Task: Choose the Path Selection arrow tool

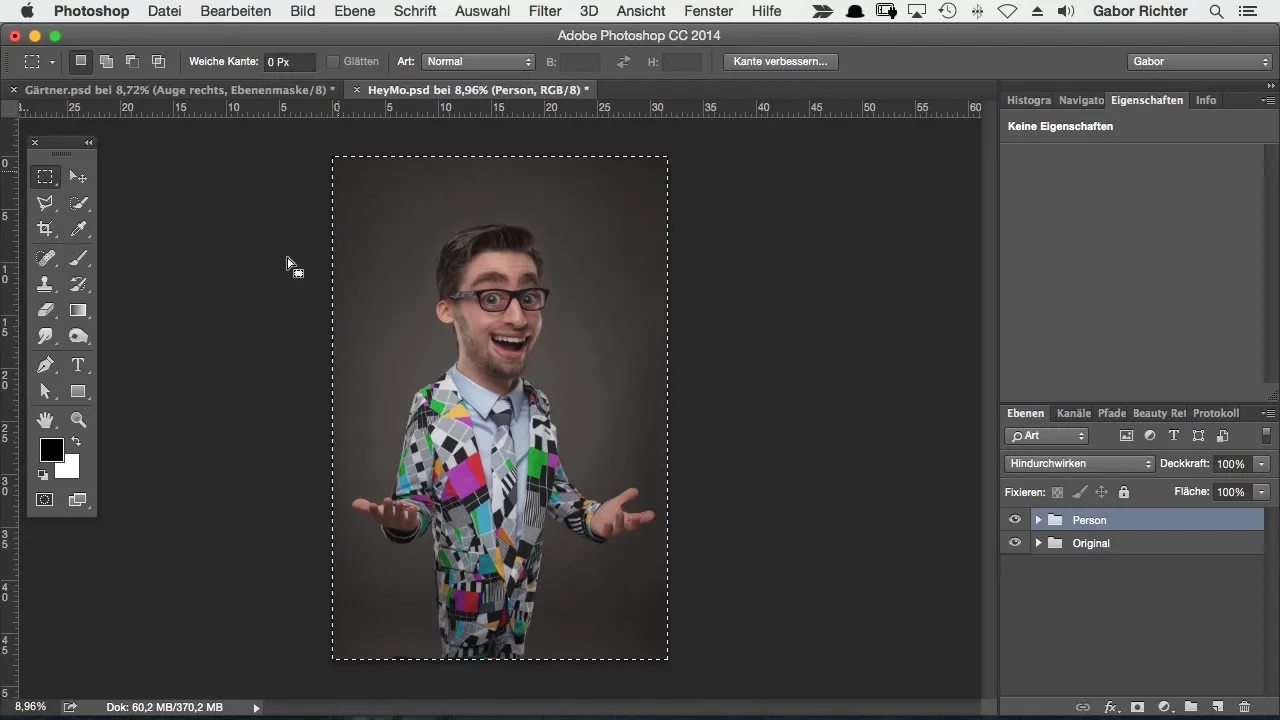Action: click(x=45, y=391)
